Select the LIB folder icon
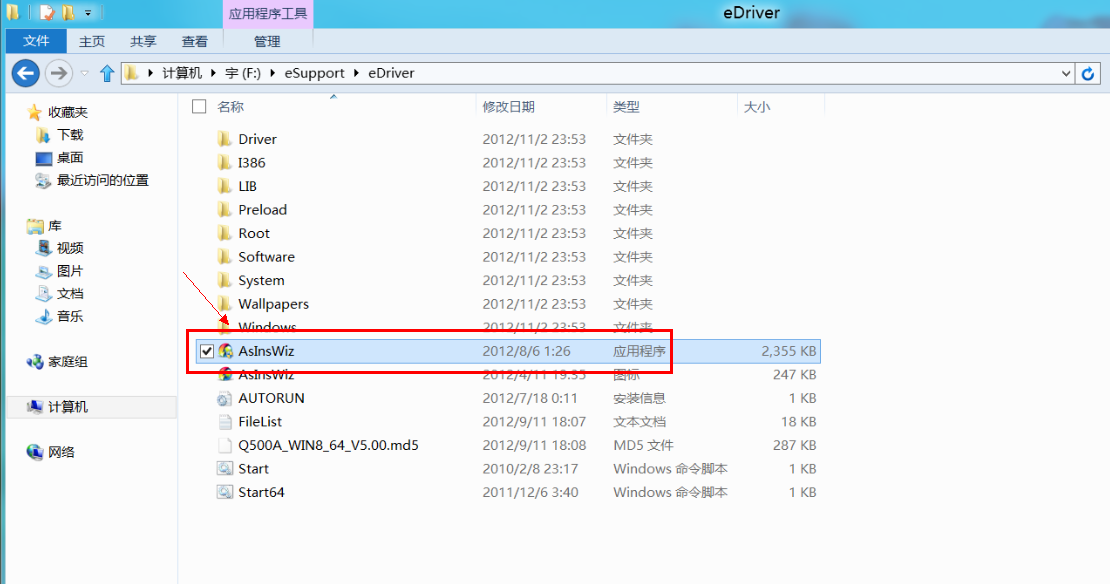The width and height of the screenshot is (1110, 584). point(224,185)
